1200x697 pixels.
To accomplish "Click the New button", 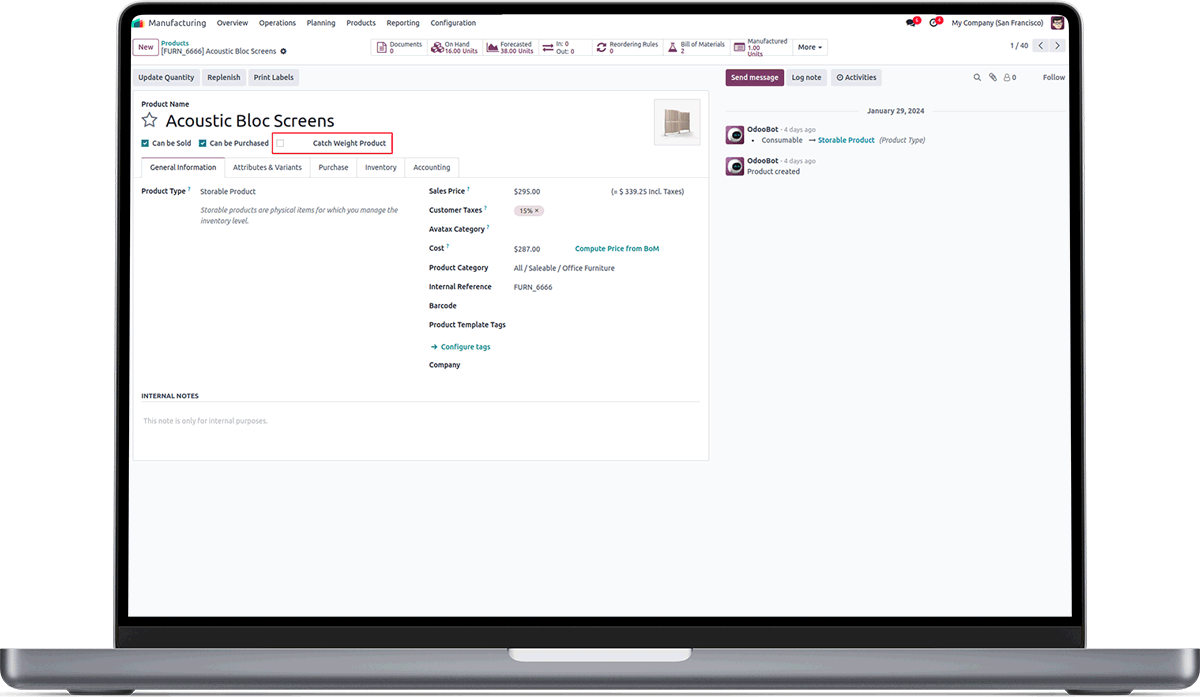I will 146,47.
